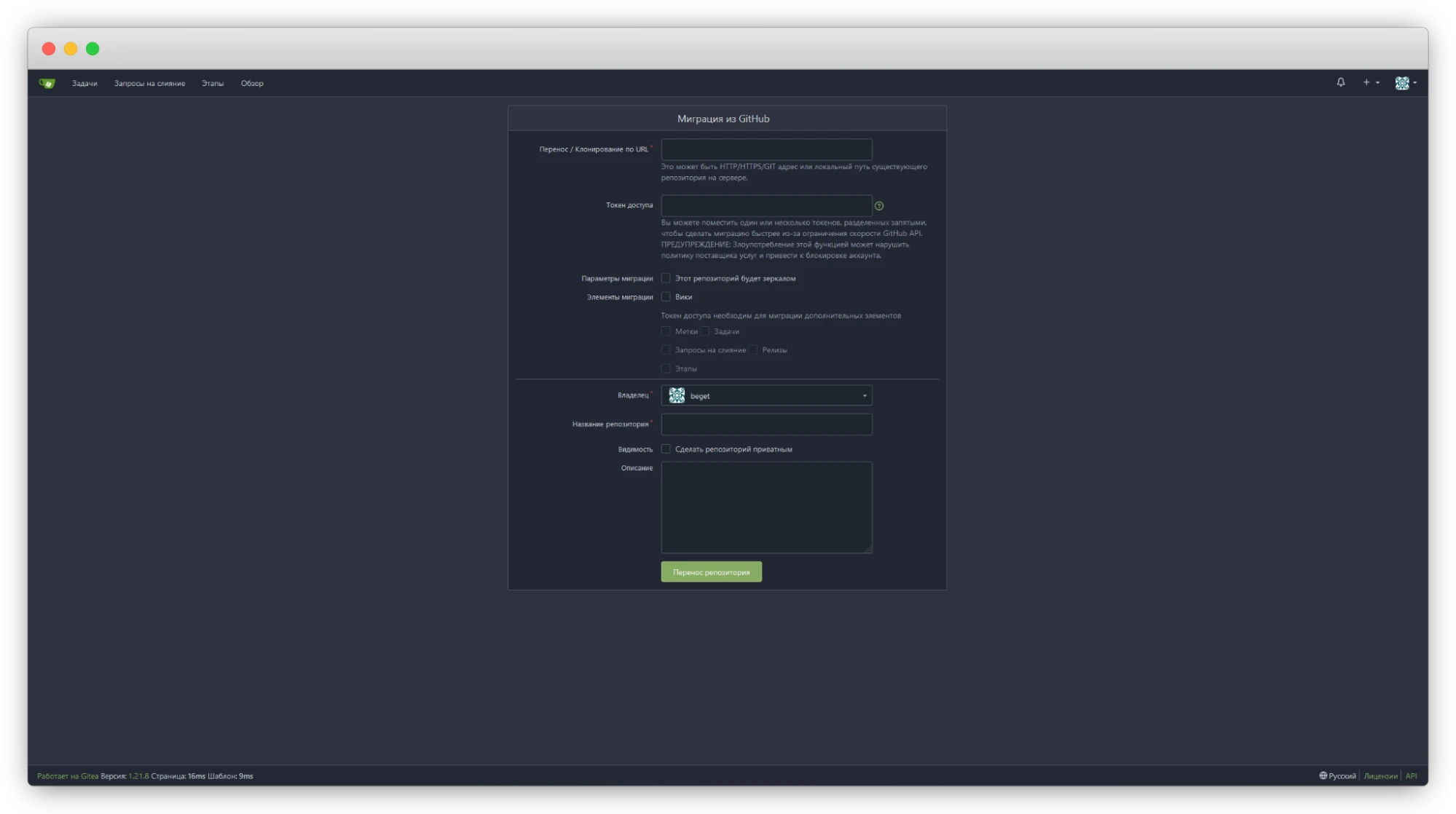Open the 'Задачи' menu item
The height and width of the screenshot is (814, 1456).
point(84,83)
